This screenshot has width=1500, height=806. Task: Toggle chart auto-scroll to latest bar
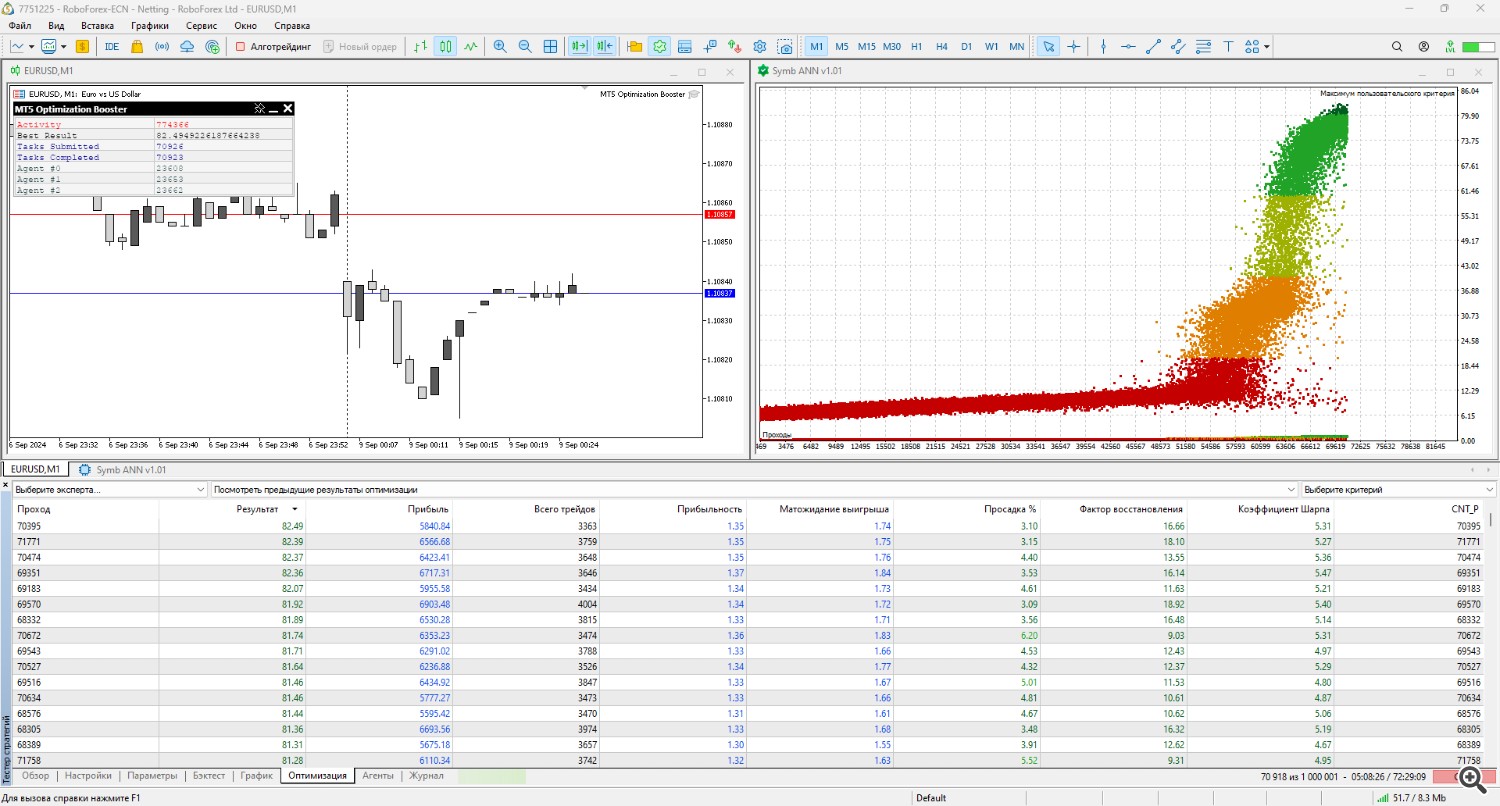(579, 46)
